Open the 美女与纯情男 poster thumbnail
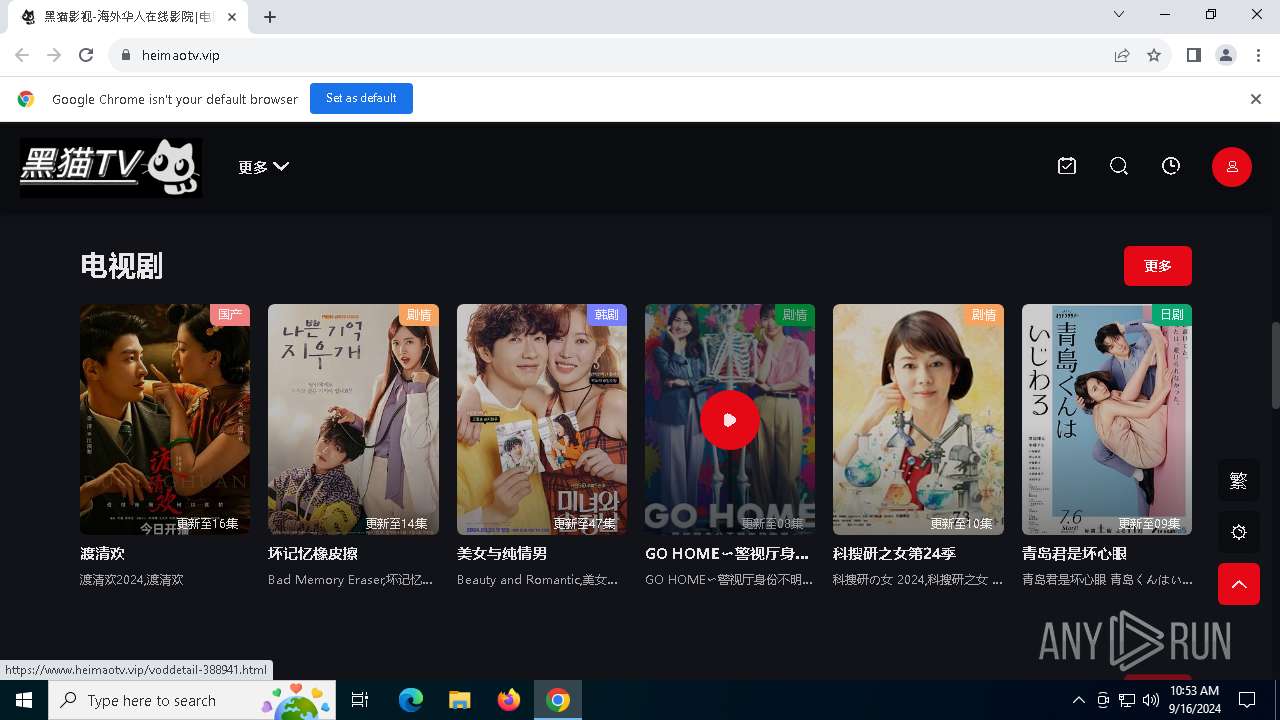Image resolution: width=1280 pixels, height=720 pixels. point(542,419)
